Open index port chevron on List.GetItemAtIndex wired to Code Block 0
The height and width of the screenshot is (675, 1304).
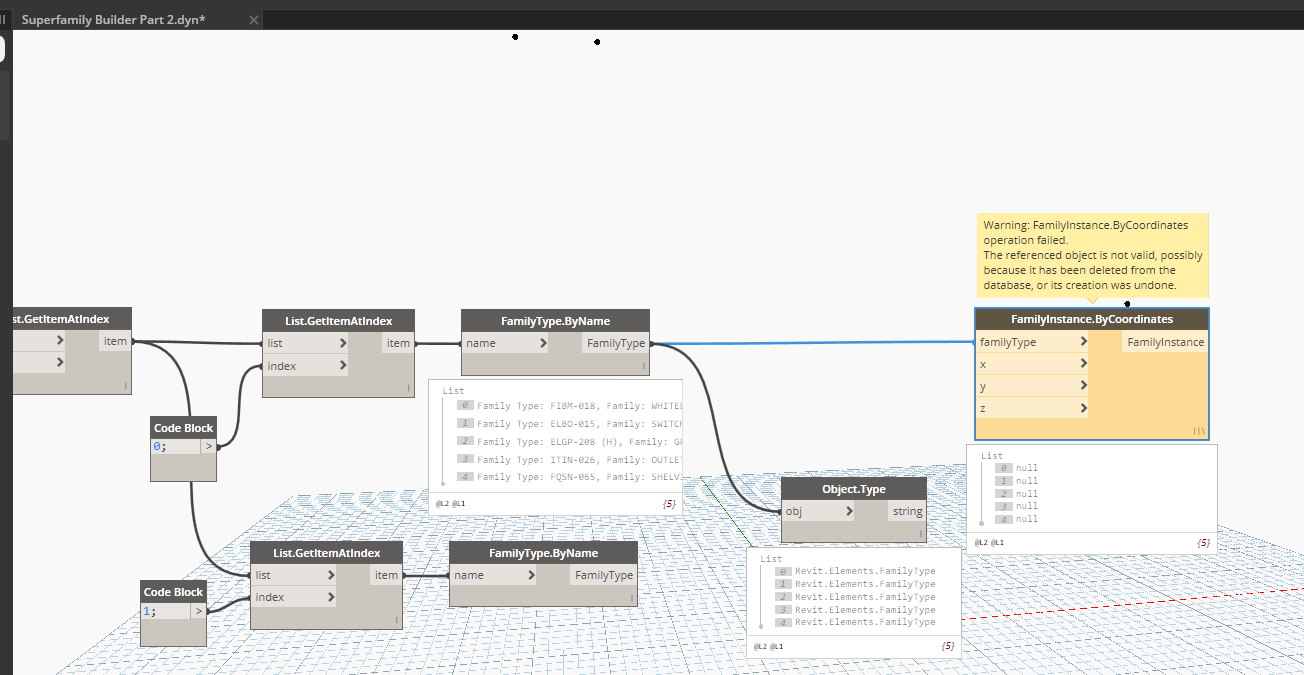click(x=344, y=365)
